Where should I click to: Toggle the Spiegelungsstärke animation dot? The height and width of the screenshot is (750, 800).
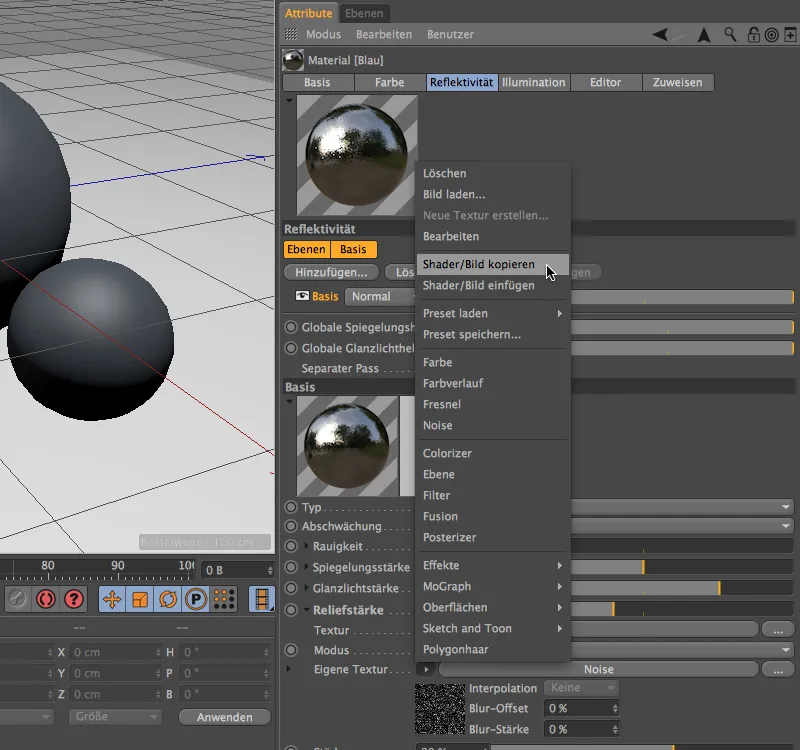(291, 567)
